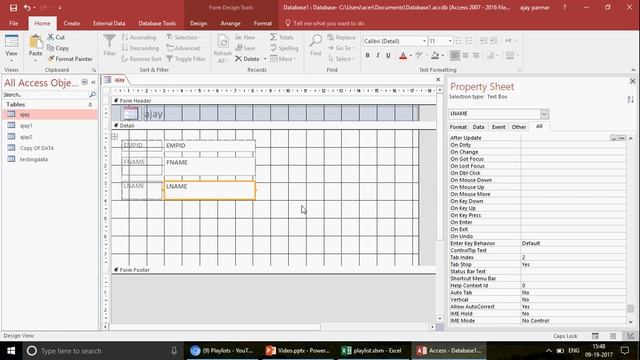Switch to Design View in status bar
This screenshot has width=640, height=360.
[x=630, y=336]
